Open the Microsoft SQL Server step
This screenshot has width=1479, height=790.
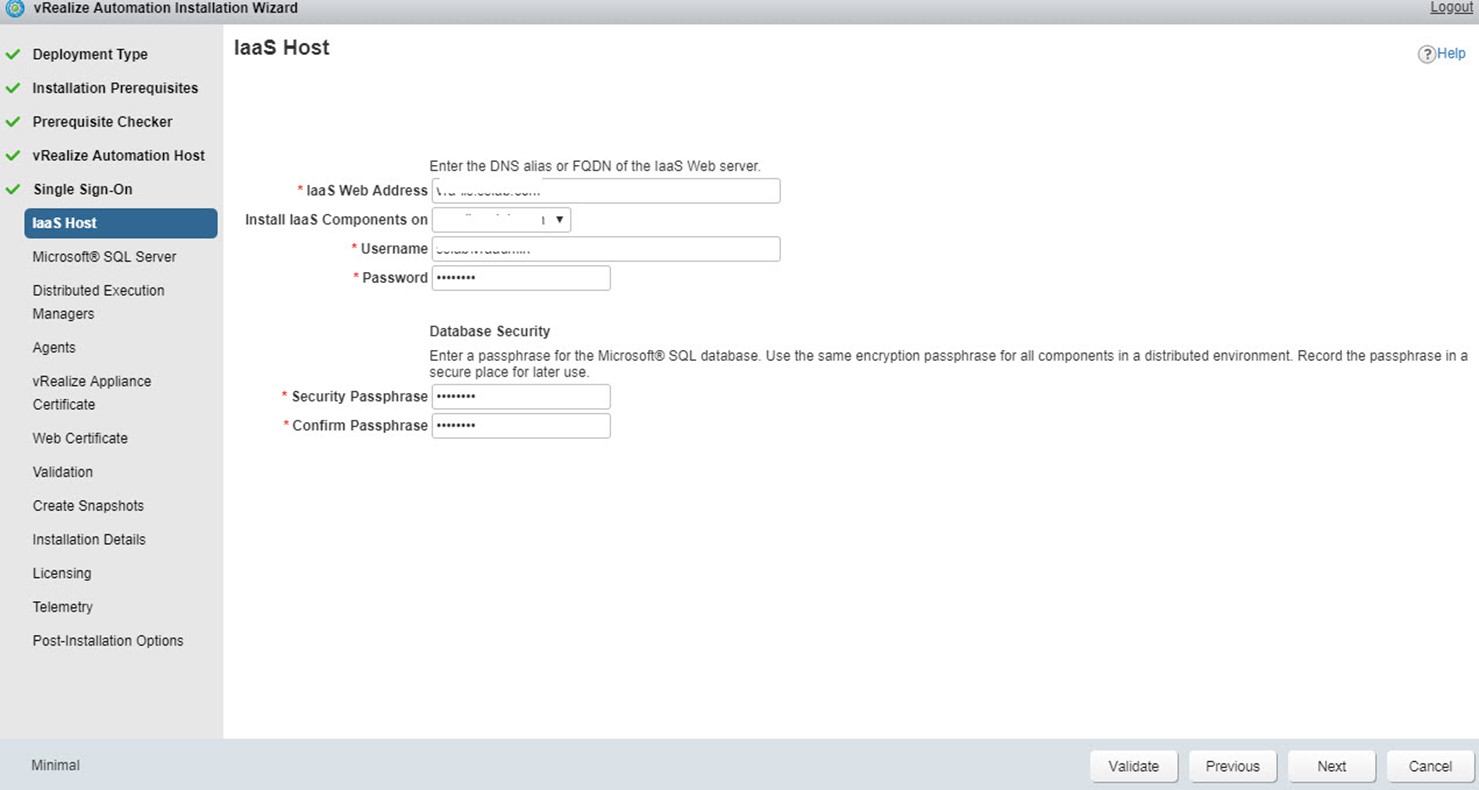[x=104, y=257]
